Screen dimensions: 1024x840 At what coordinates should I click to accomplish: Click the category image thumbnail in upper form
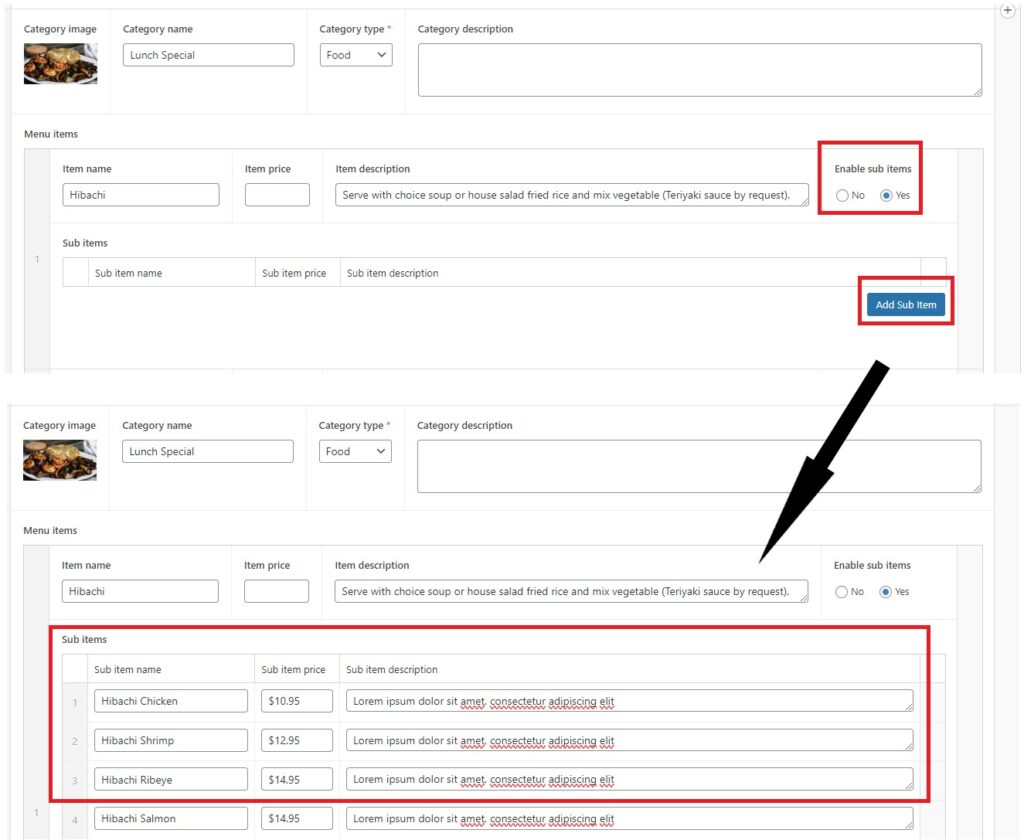click(60, 64)
